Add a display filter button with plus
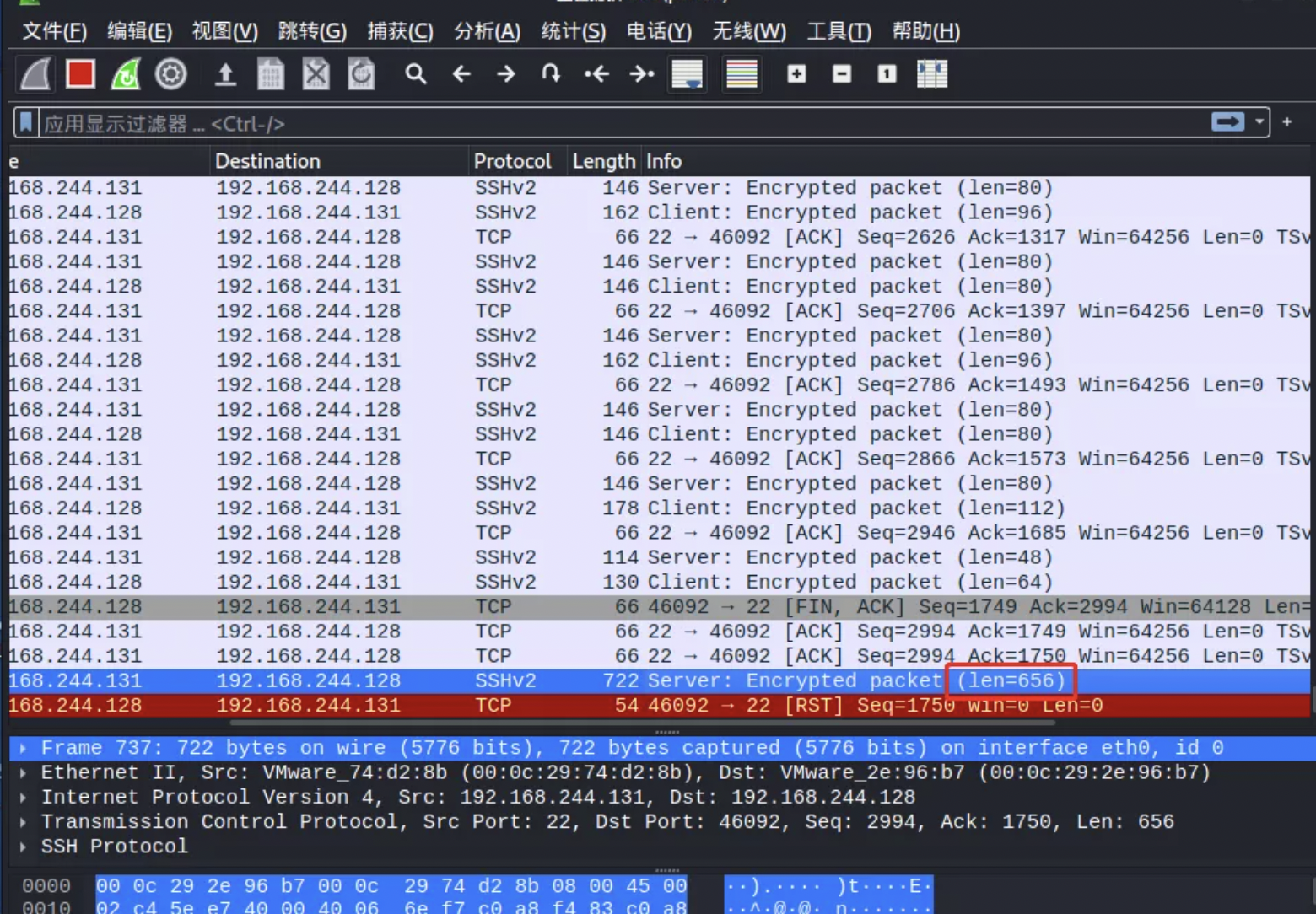 [x=1287, y=122]
